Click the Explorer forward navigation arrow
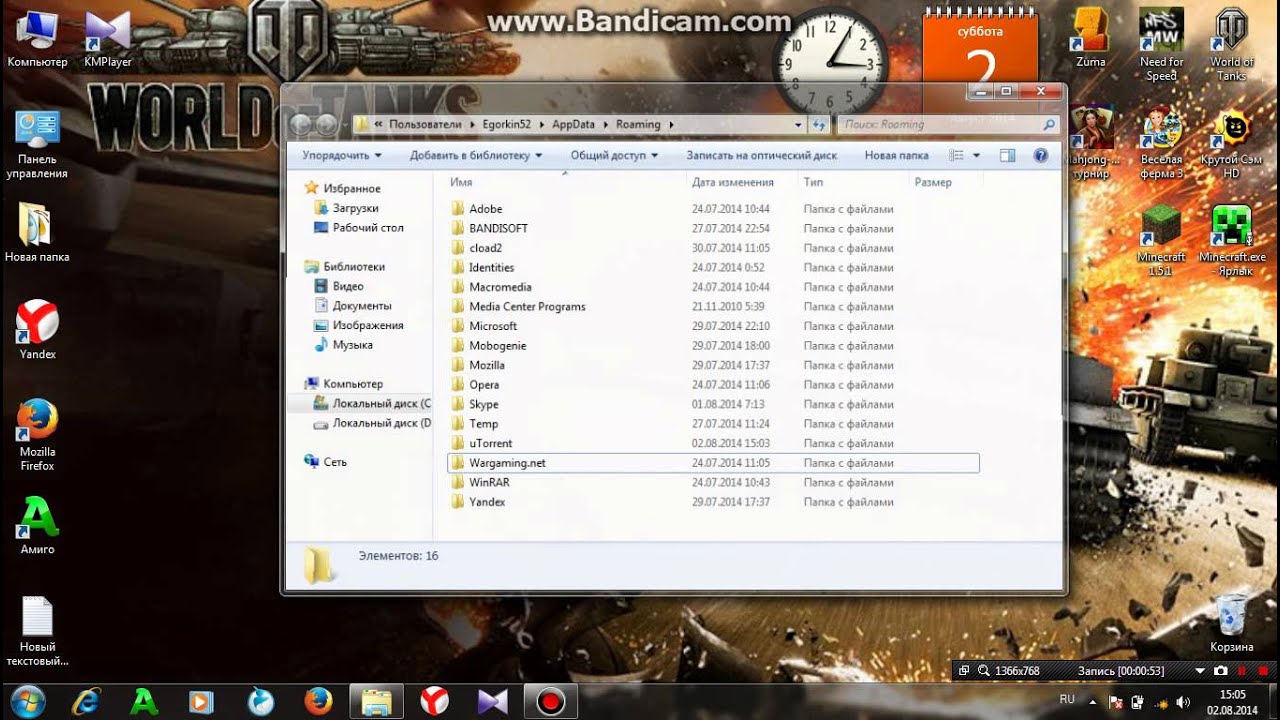Image resolution: width=1280 pixels, height=720 pixels. point(327,124)
